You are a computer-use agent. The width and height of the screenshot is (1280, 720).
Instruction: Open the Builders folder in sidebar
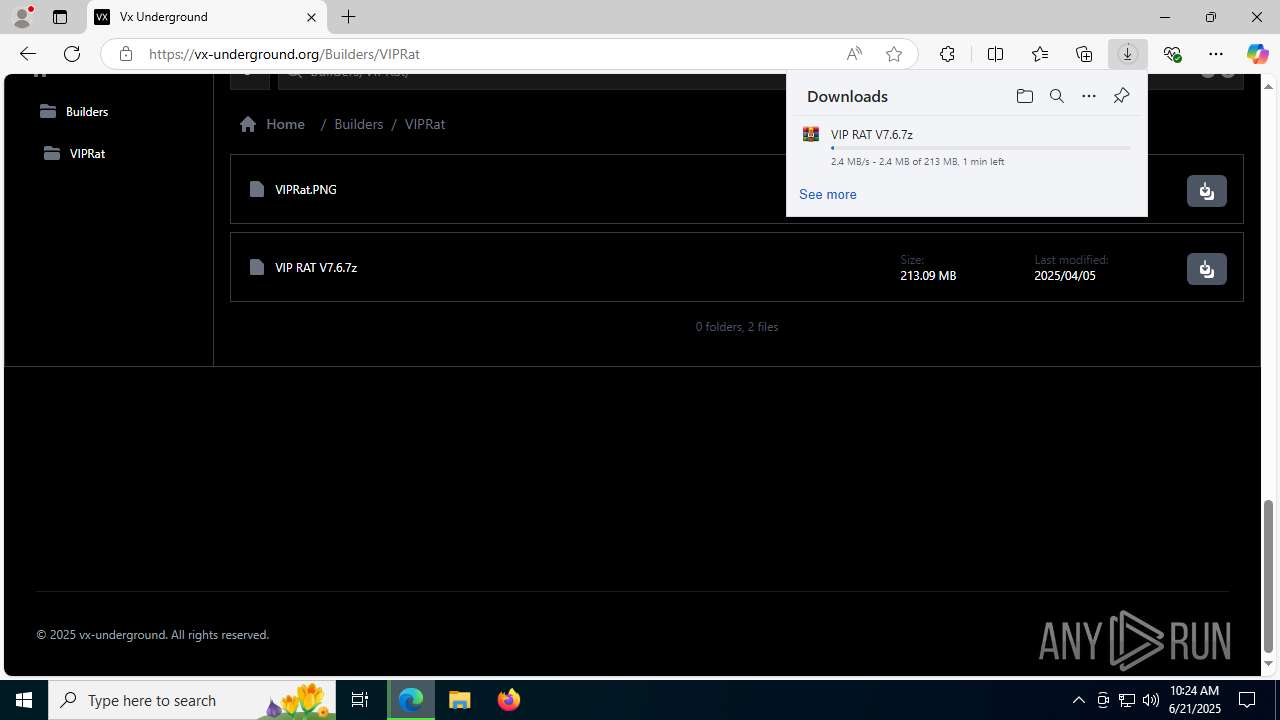[74, 111]
